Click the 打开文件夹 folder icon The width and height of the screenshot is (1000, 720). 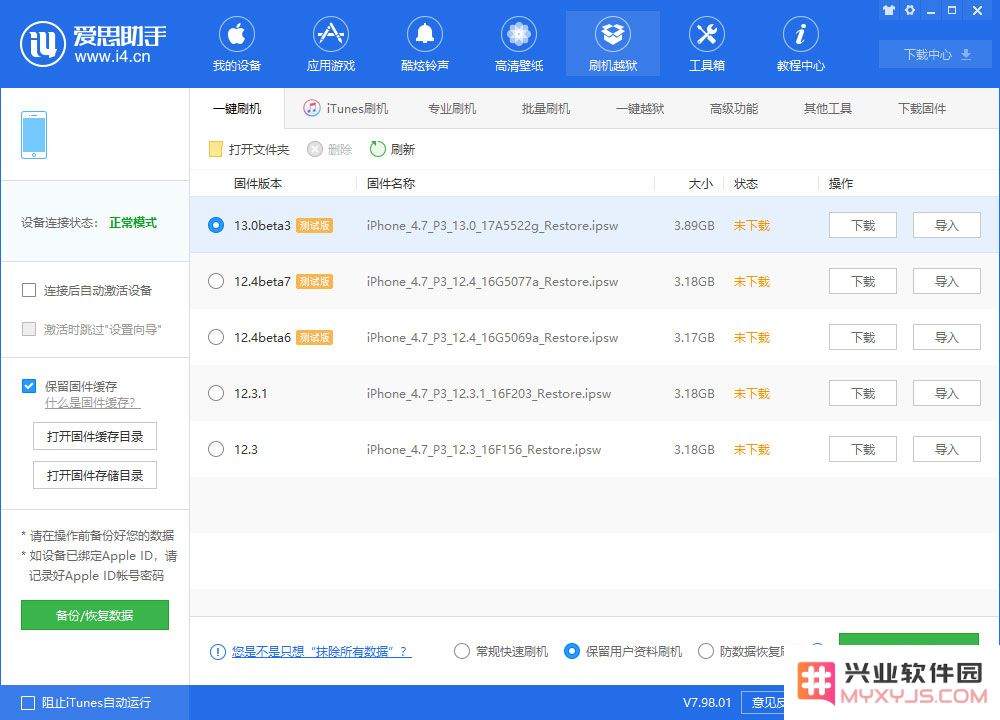coord(216,149)
